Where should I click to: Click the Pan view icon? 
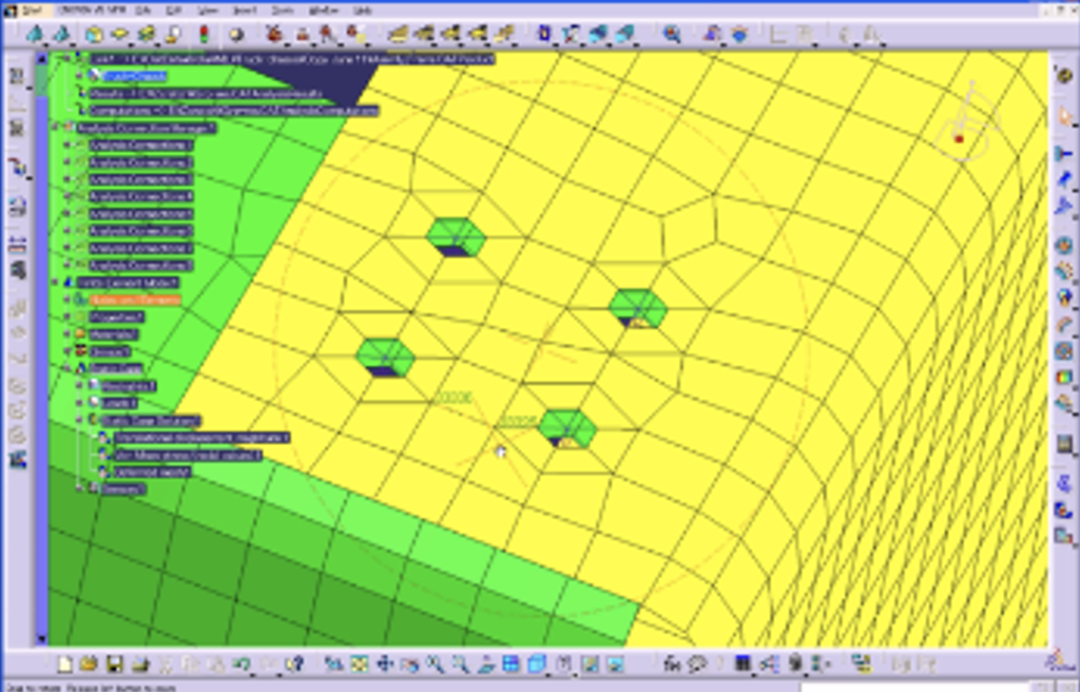click(x=384, y=664)
